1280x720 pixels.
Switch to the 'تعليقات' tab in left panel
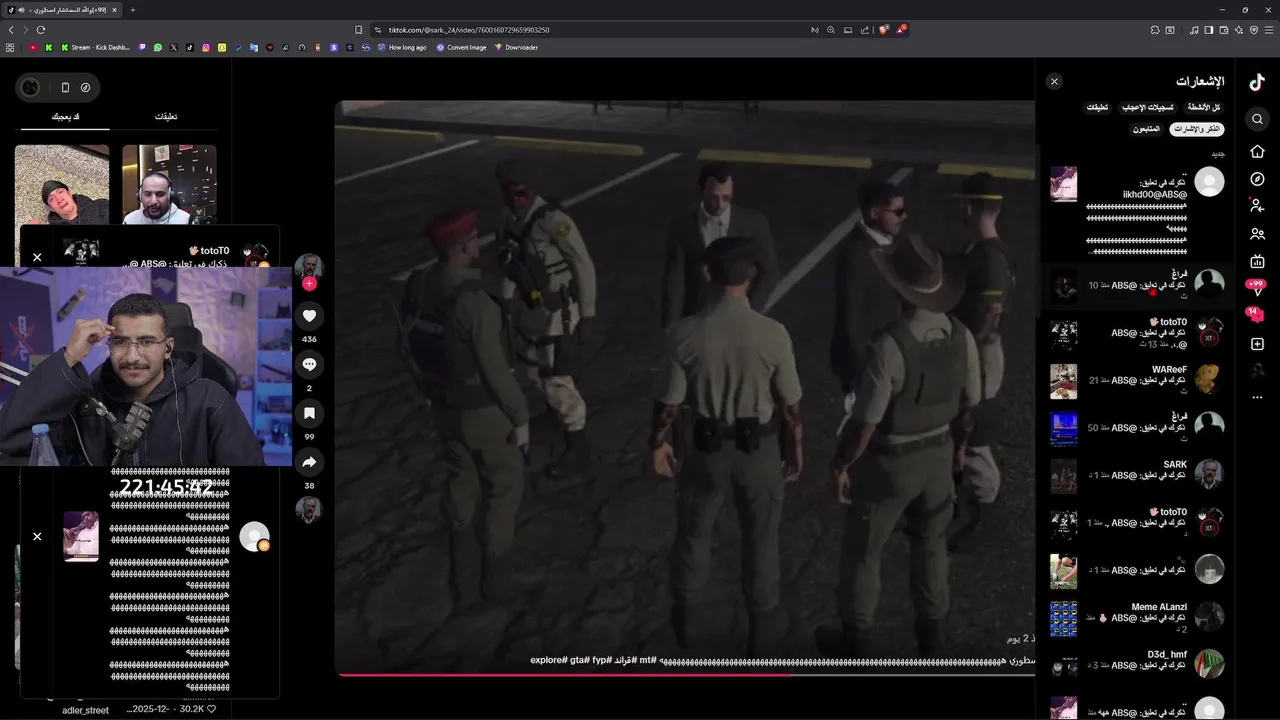tap(166, 117)
